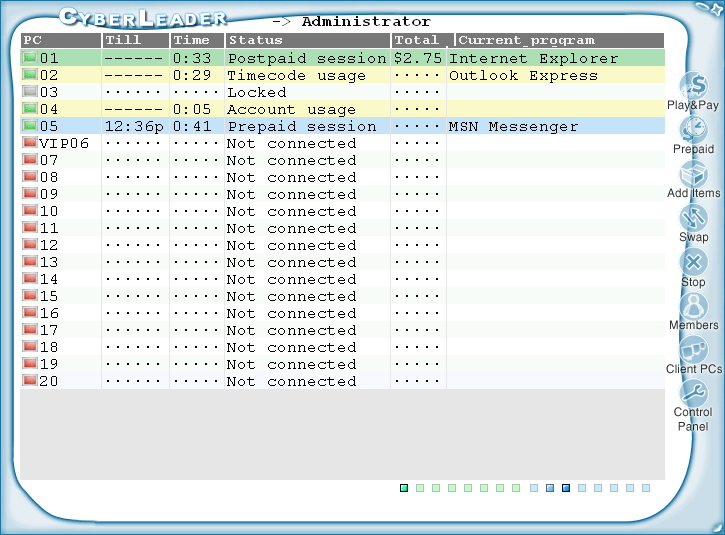This screenshot has height=535, width=725.
Task: Click the red monitor icon of PC 07
Action: (x=30, y=159)
